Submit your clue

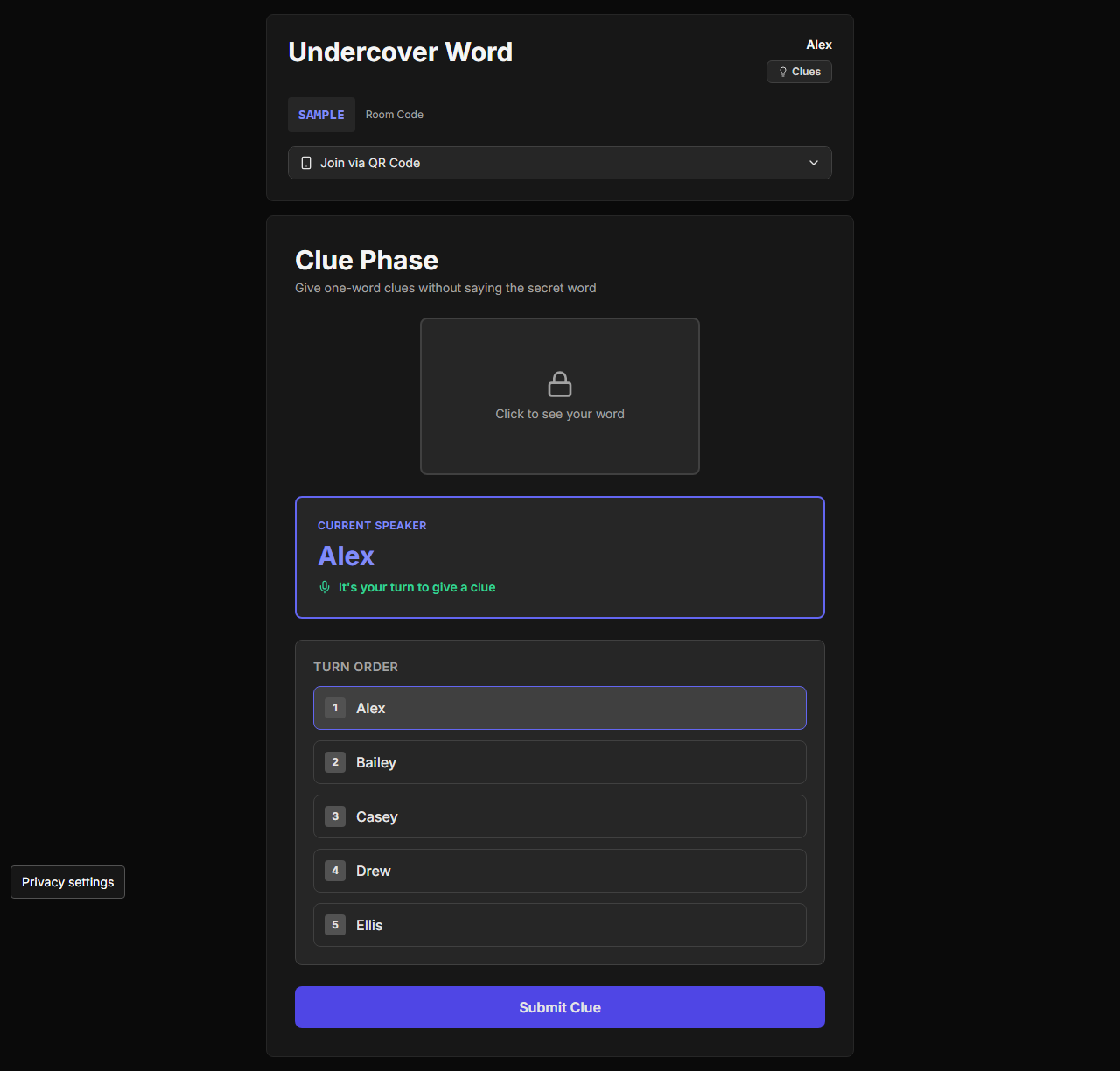[560, 1007]
